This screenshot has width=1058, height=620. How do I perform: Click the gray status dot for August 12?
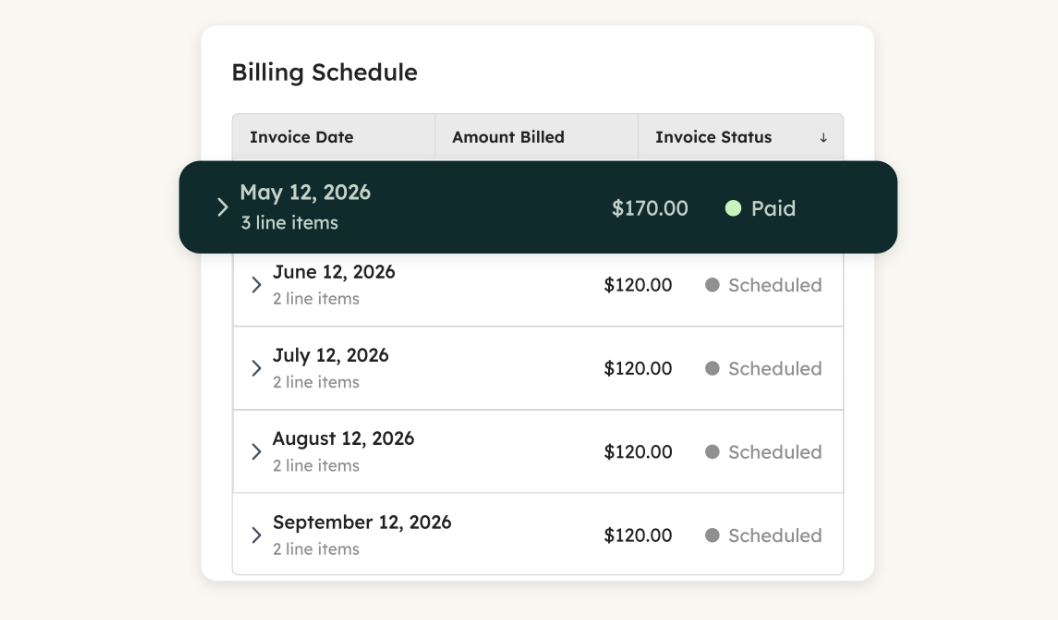point(712,451)
